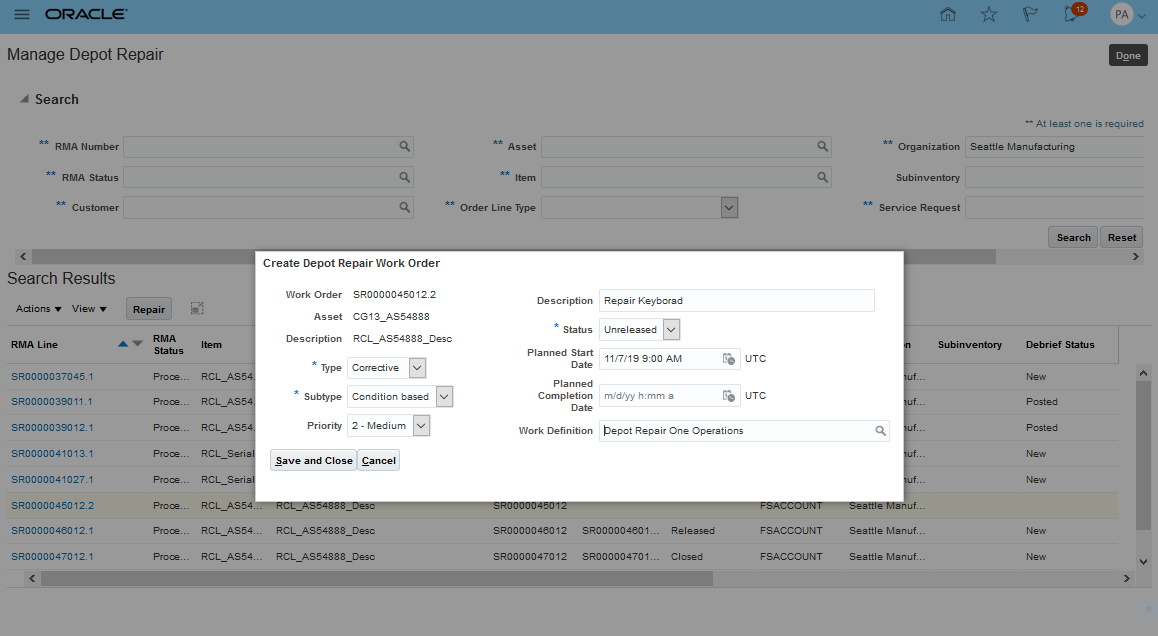Click the ORACLE logo
1158x636 pixels.
(x=86, y=14)
